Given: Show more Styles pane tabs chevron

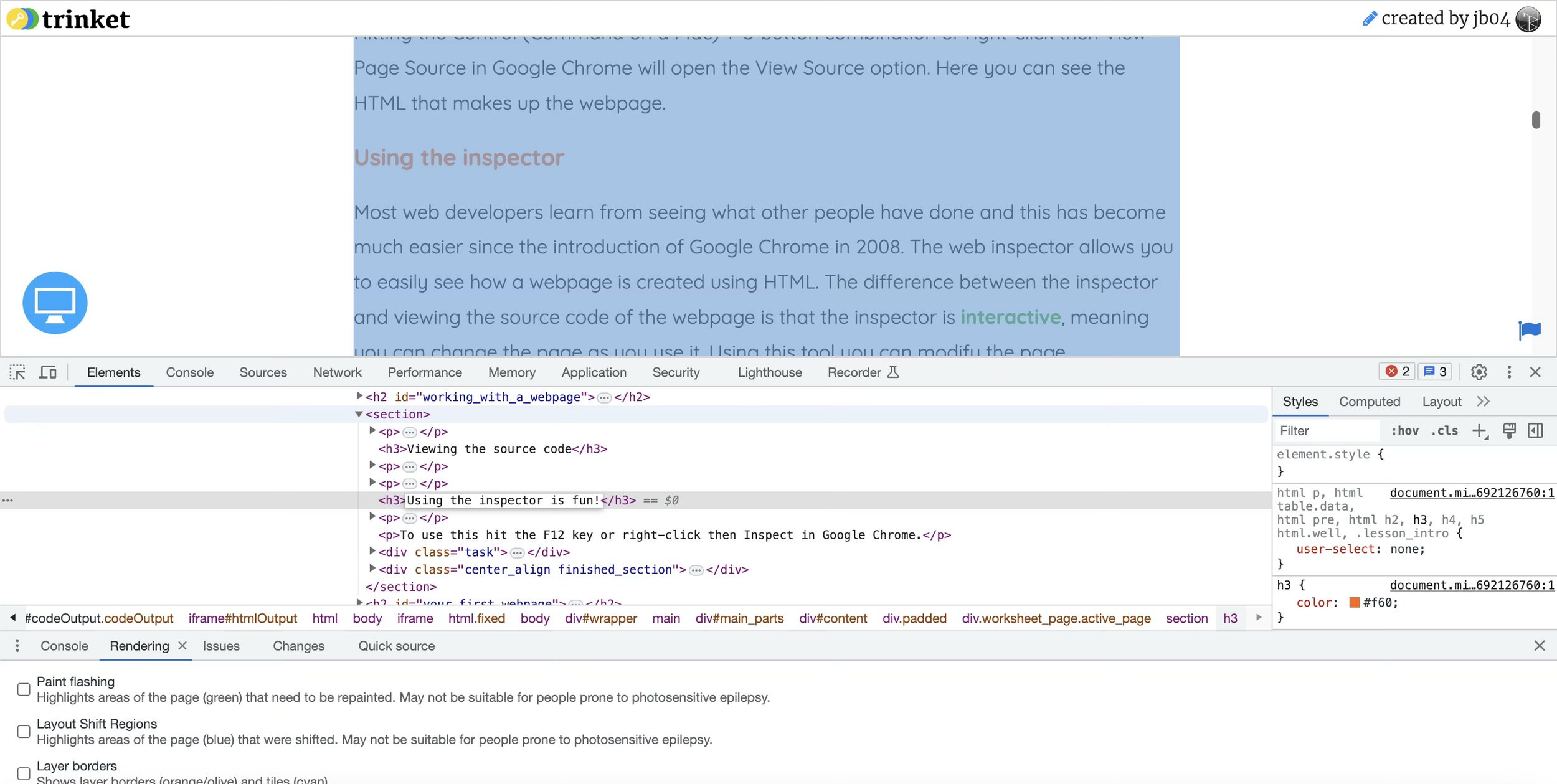Looking at the screenshot, I should pos(1483,402).
